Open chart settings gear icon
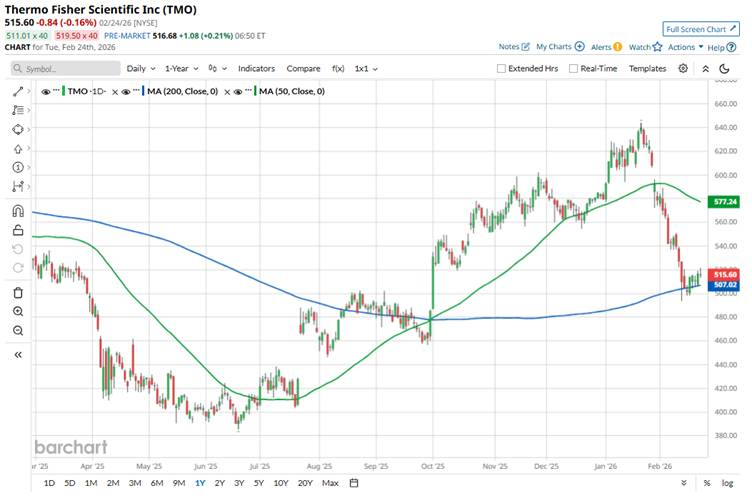Screen dimensions: 752x498 683,68
